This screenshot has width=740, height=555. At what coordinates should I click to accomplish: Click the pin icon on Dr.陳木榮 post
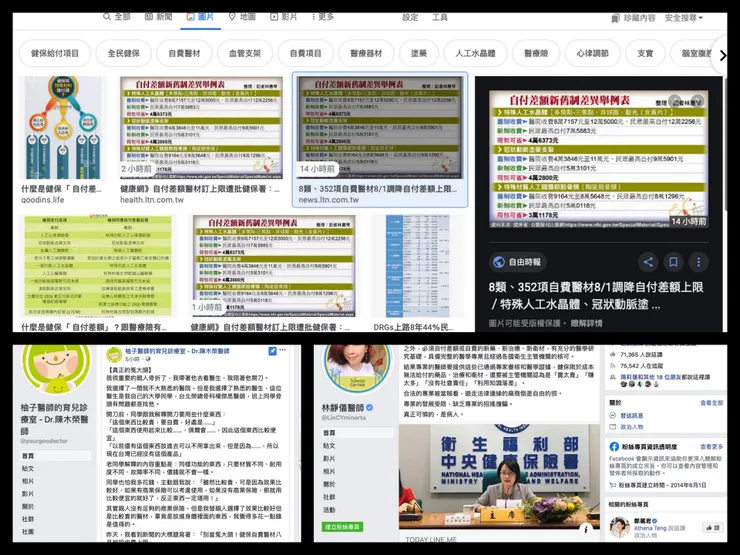[272, 351]
